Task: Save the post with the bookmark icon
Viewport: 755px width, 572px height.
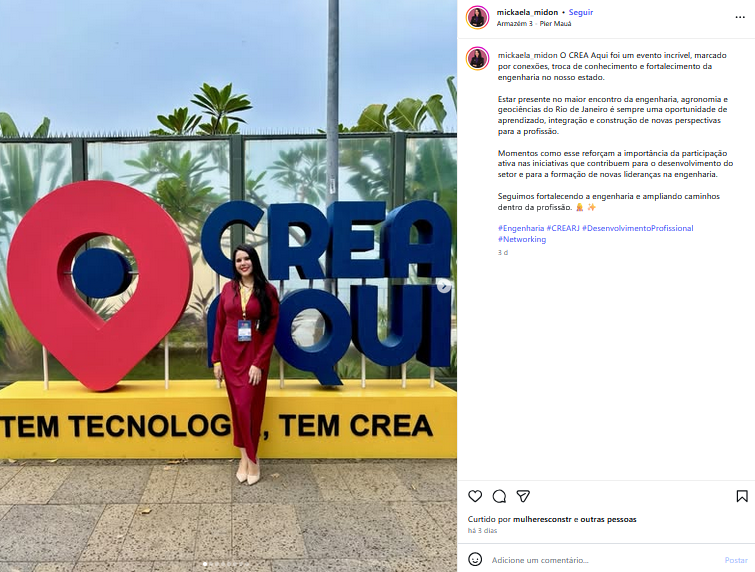Action: tap(742, 496)
